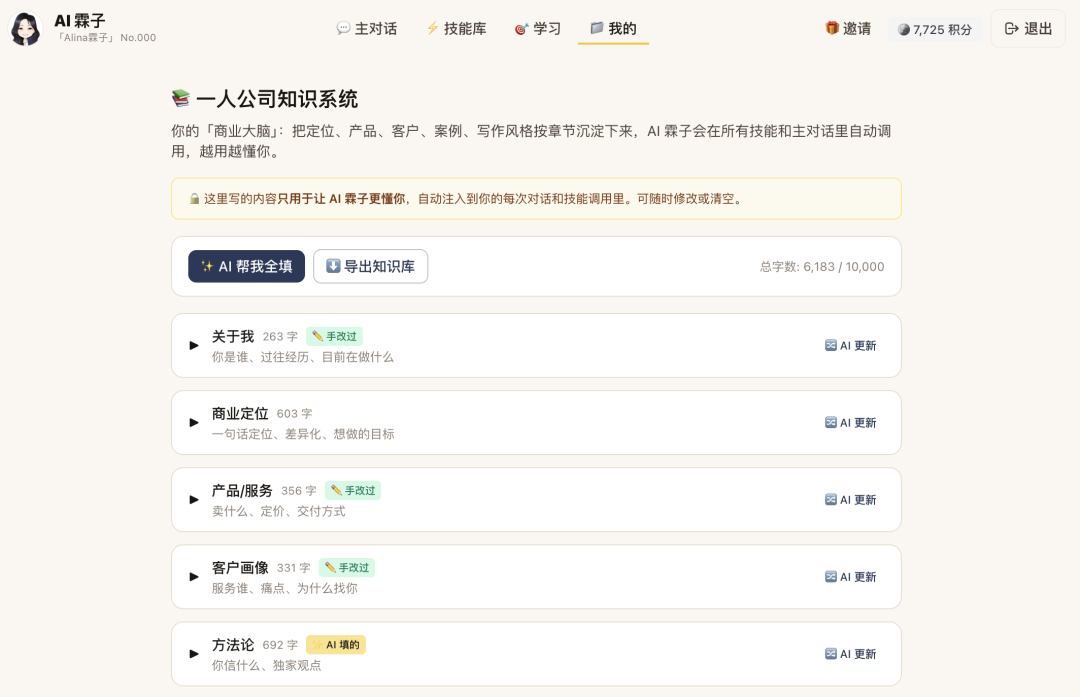Expand the 关于我 section
Screen dimensions: 1080x697
[194, 346]
